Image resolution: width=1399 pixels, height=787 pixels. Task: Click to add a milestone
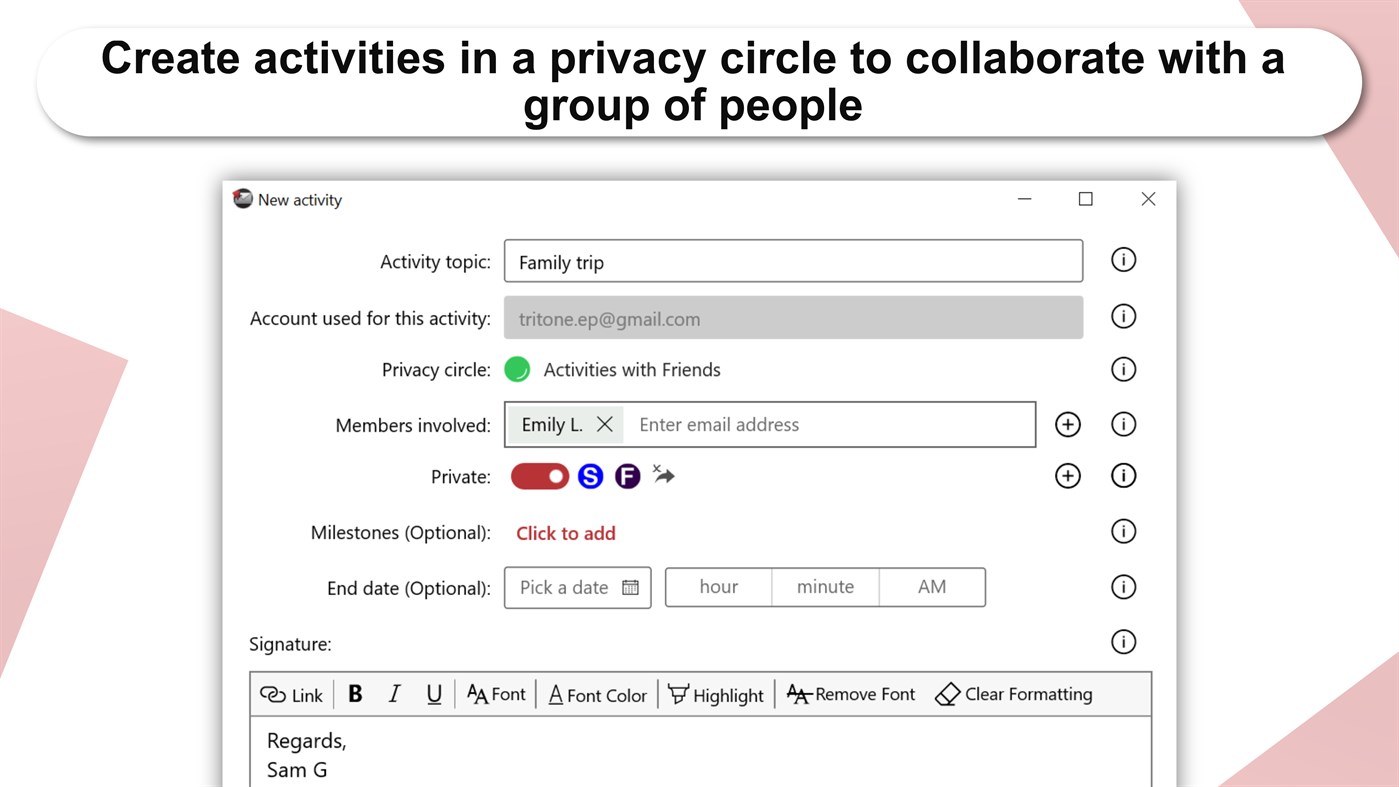click(x=565, y=532)
